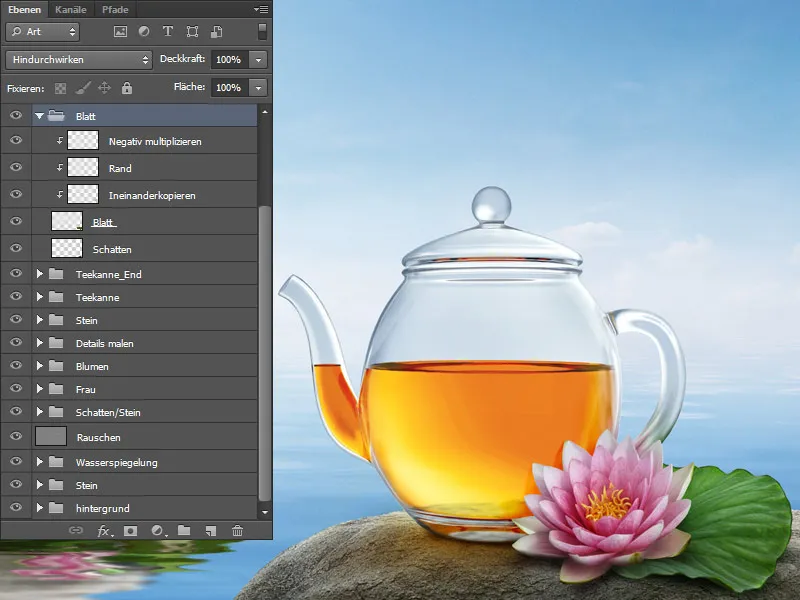Filter layers by smart object icon
This screenshot has width=800, height=600.
pyautogui.click(x=216, y=32)
